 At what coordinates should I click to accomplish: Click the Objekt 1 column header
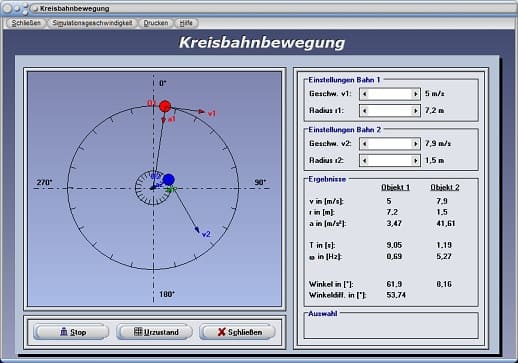tap(395, 187)
